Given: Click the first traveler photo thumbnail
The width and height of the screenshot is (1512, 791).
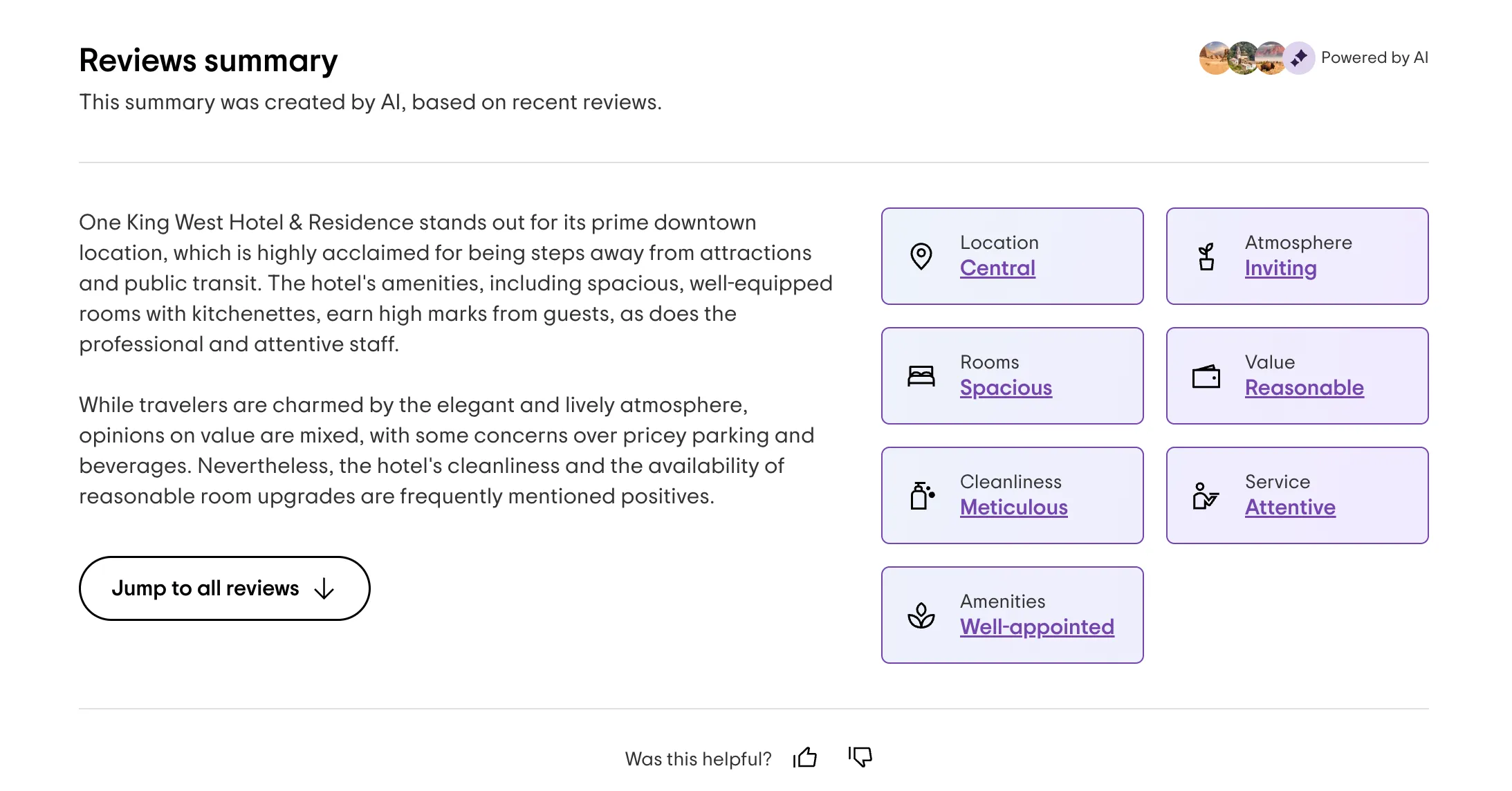Looking at the screenshot, I should pos(1213,58).
